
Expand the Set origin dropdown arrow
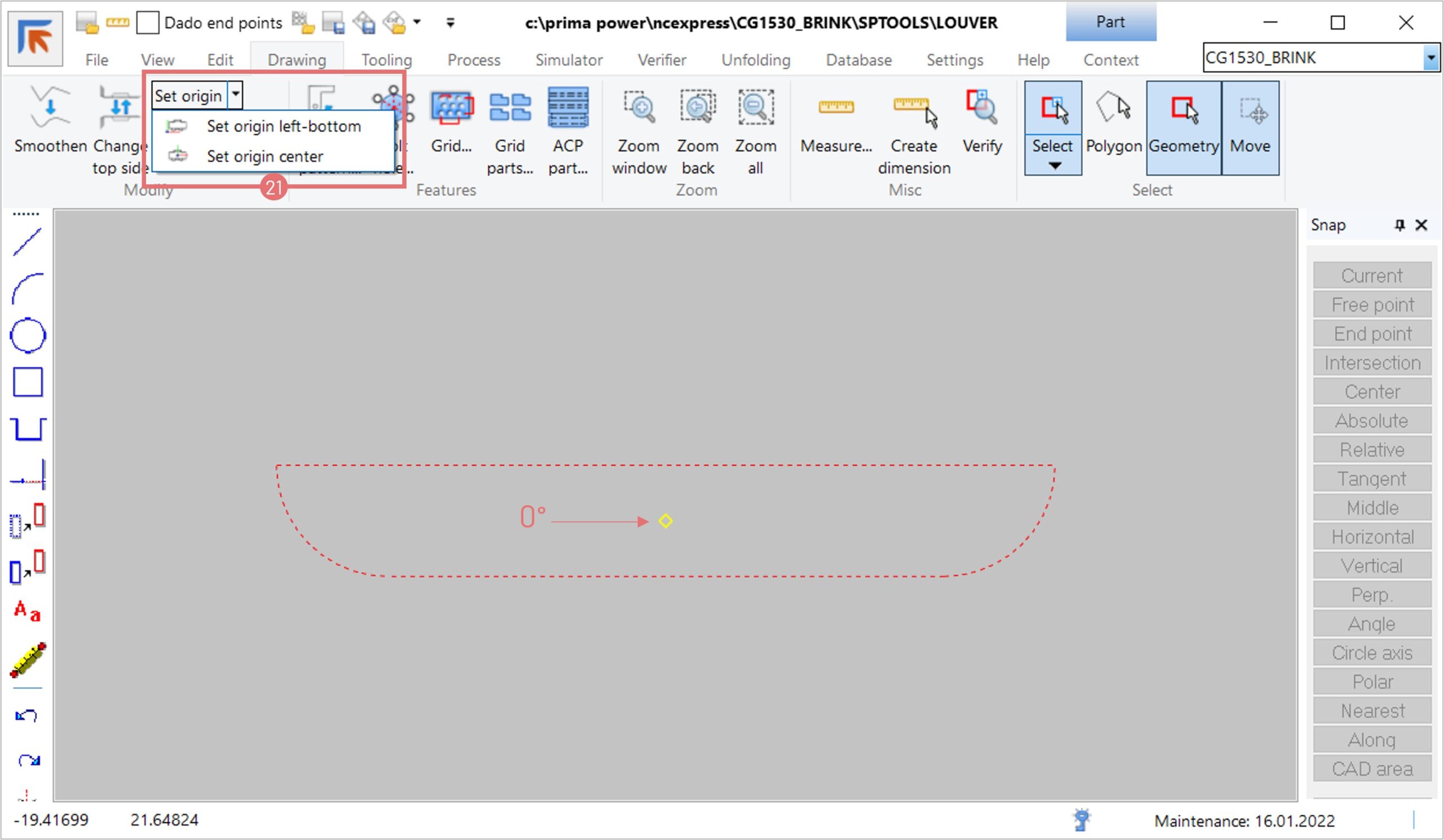236,95
